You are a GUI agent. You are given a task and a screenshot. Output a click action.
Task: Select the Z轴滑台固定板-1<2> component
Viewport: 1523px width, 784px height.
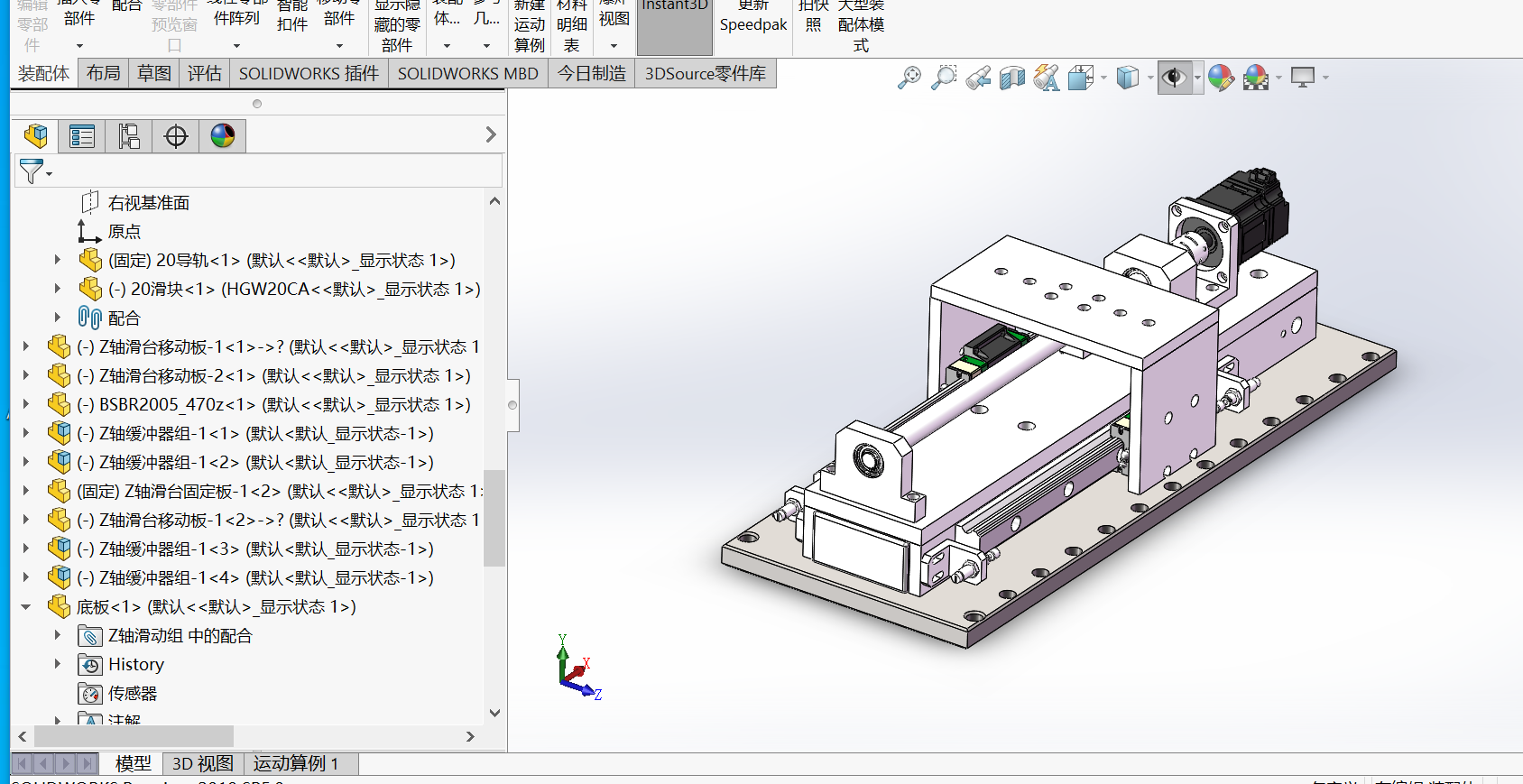tap(280, 492)
